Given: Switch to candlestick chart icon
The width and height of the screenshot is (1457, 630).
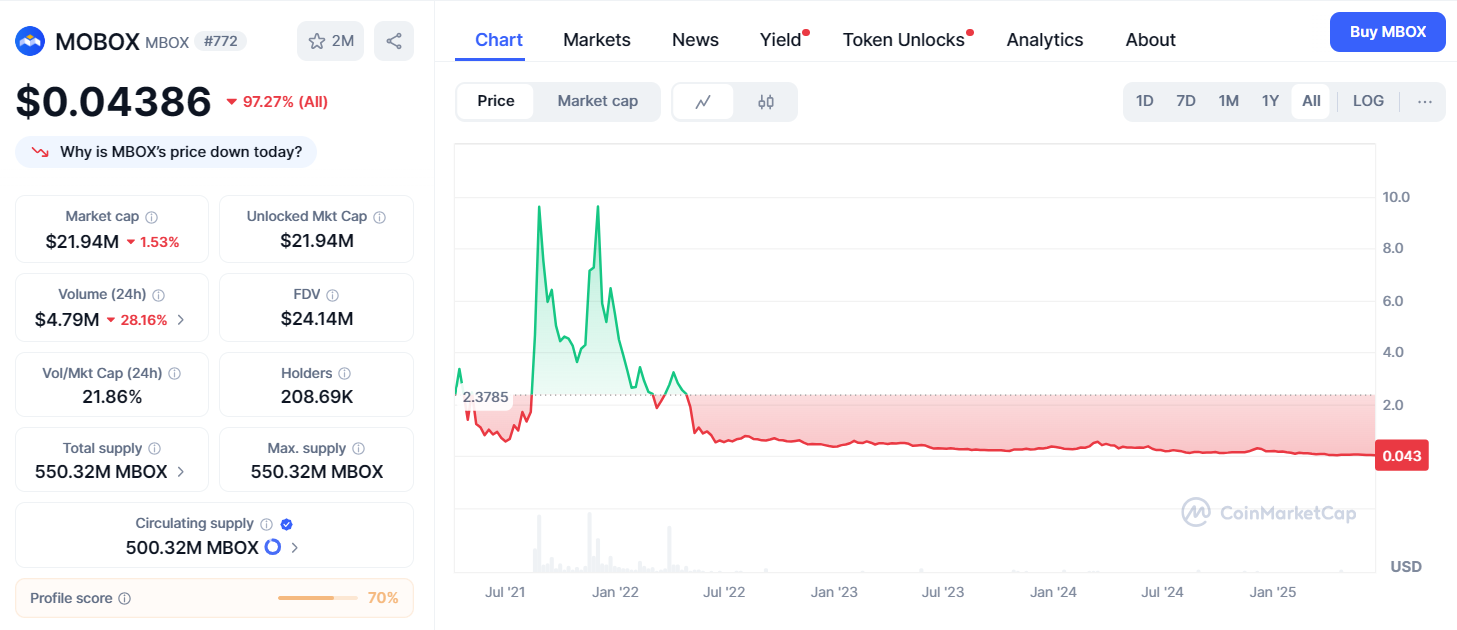Looking at the screenshot, I should [x=766, y=101].
